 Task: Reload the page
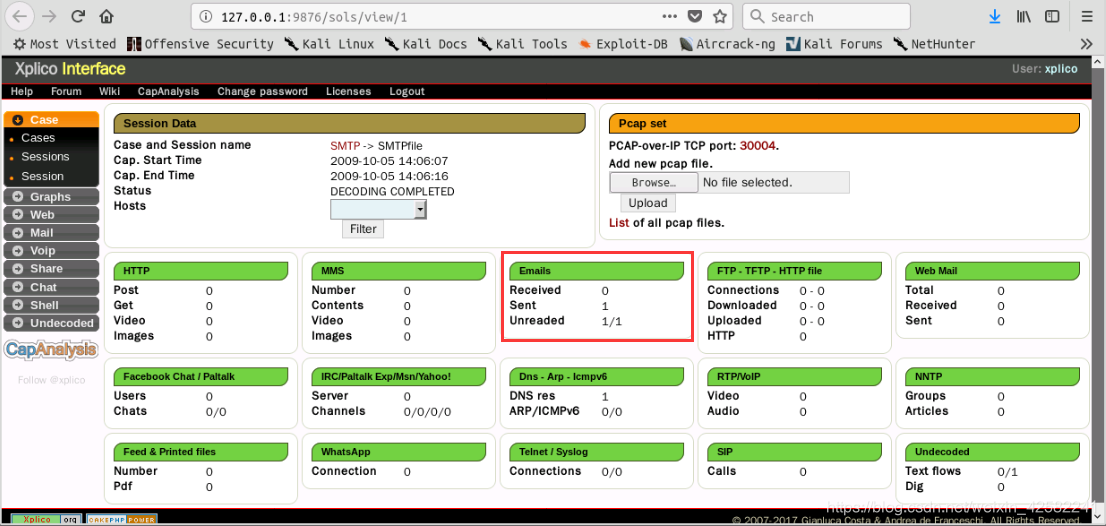coord(78,16)
